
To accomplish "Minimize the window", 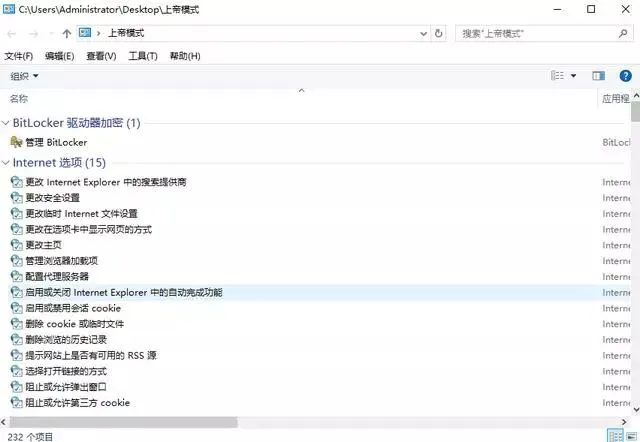I will (x=558, y=9).
